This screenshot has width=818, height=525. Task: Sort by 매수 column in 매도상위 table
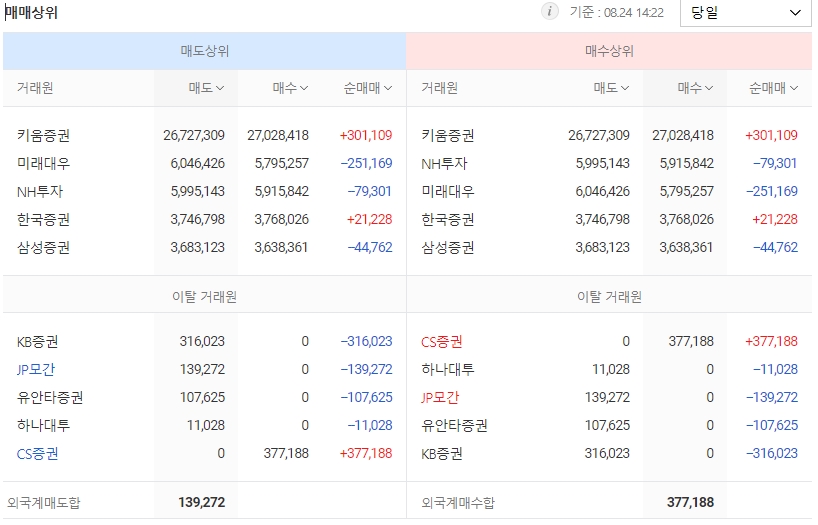(x=290, y=88)
